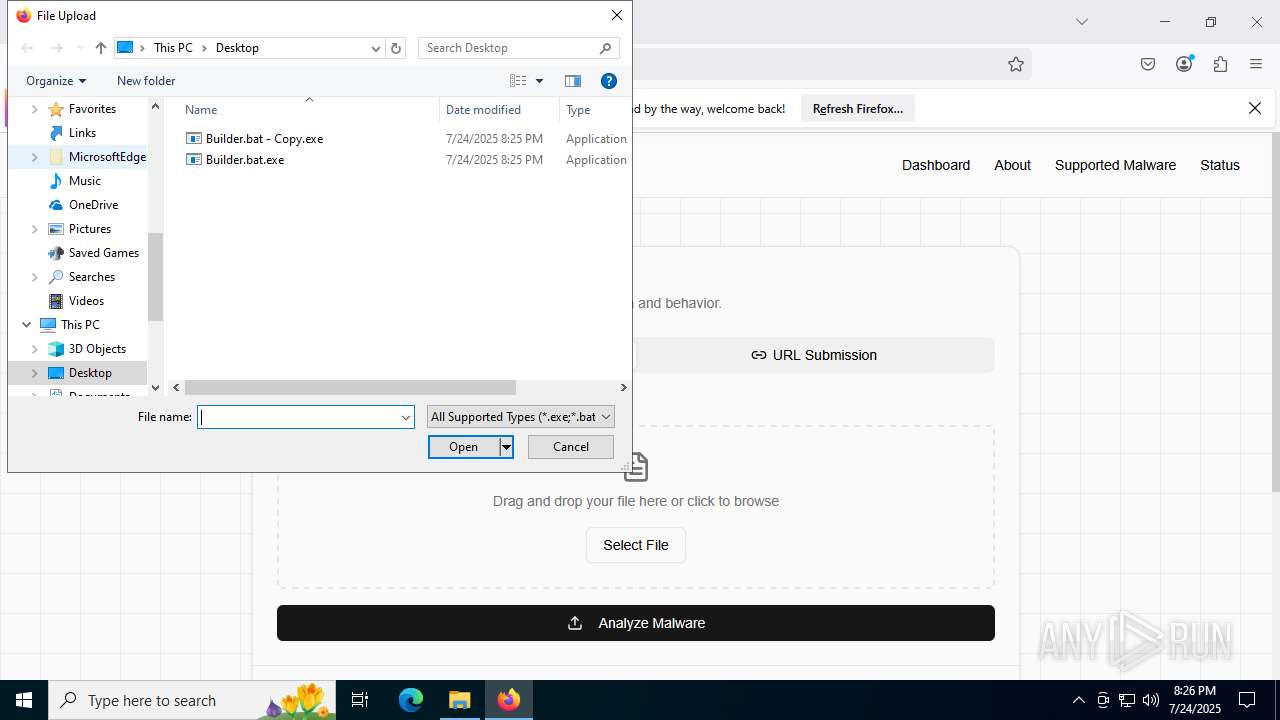Click the Analyze Malware button

(636, 623)
